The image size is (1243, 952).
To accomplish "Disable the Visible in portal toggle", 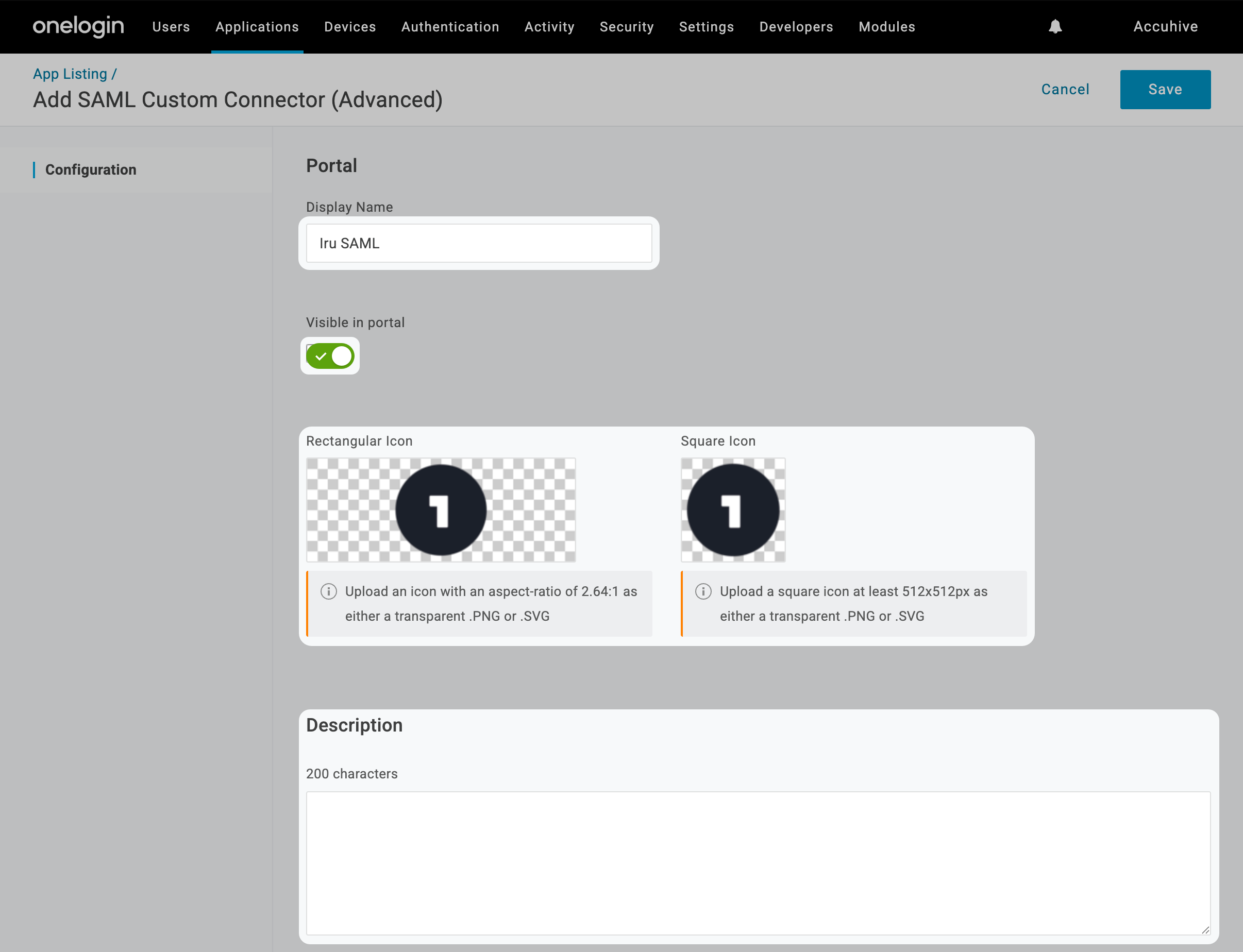I will 330,356.
